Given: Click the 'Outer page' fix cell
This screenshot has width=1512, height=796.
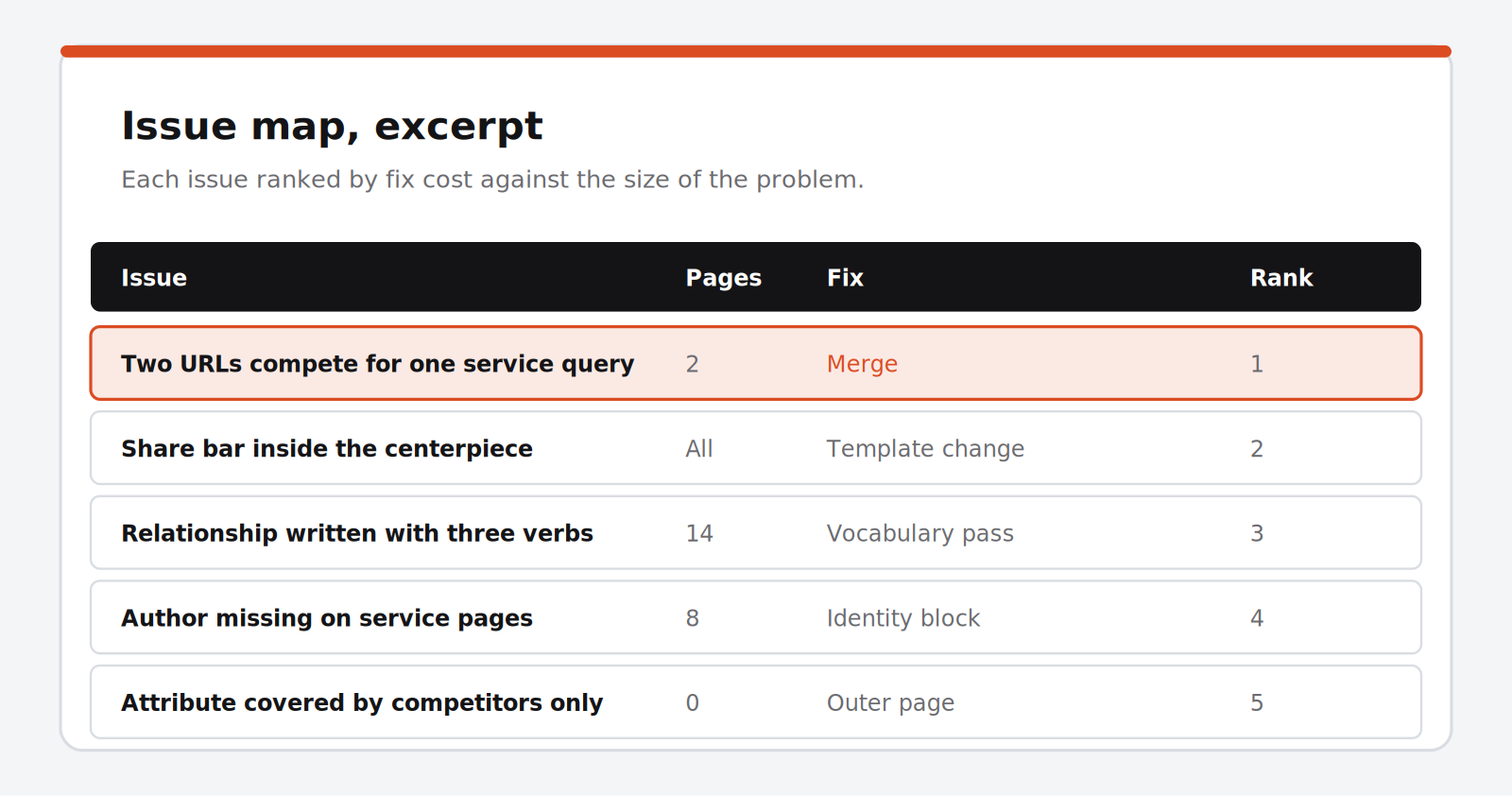Looking at the screenshot, I should (x=890, y=702).
